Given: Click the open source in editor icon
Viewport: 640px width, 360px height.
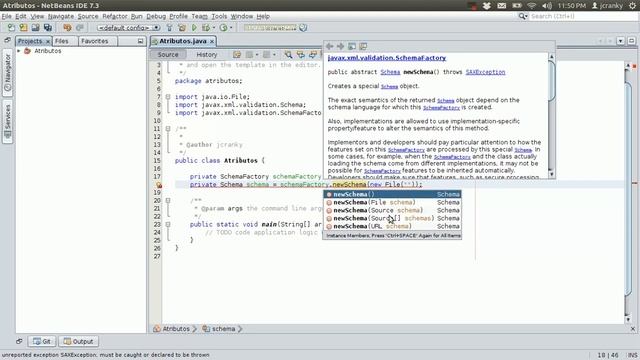Looking at the screenshot, I should (363, 46).
